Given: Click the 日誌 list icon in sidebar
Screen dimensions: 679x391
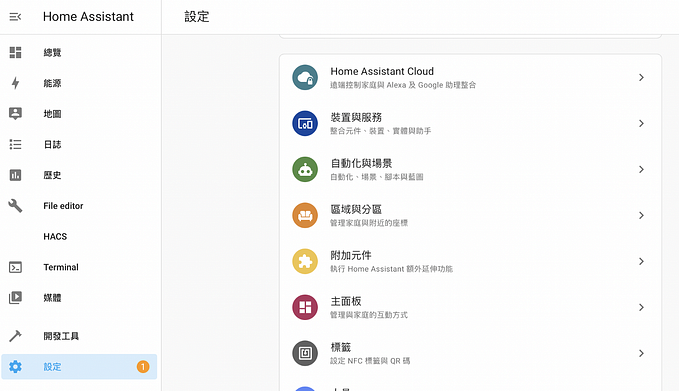Looking at the screenshot, I should (x=15, y=144).
